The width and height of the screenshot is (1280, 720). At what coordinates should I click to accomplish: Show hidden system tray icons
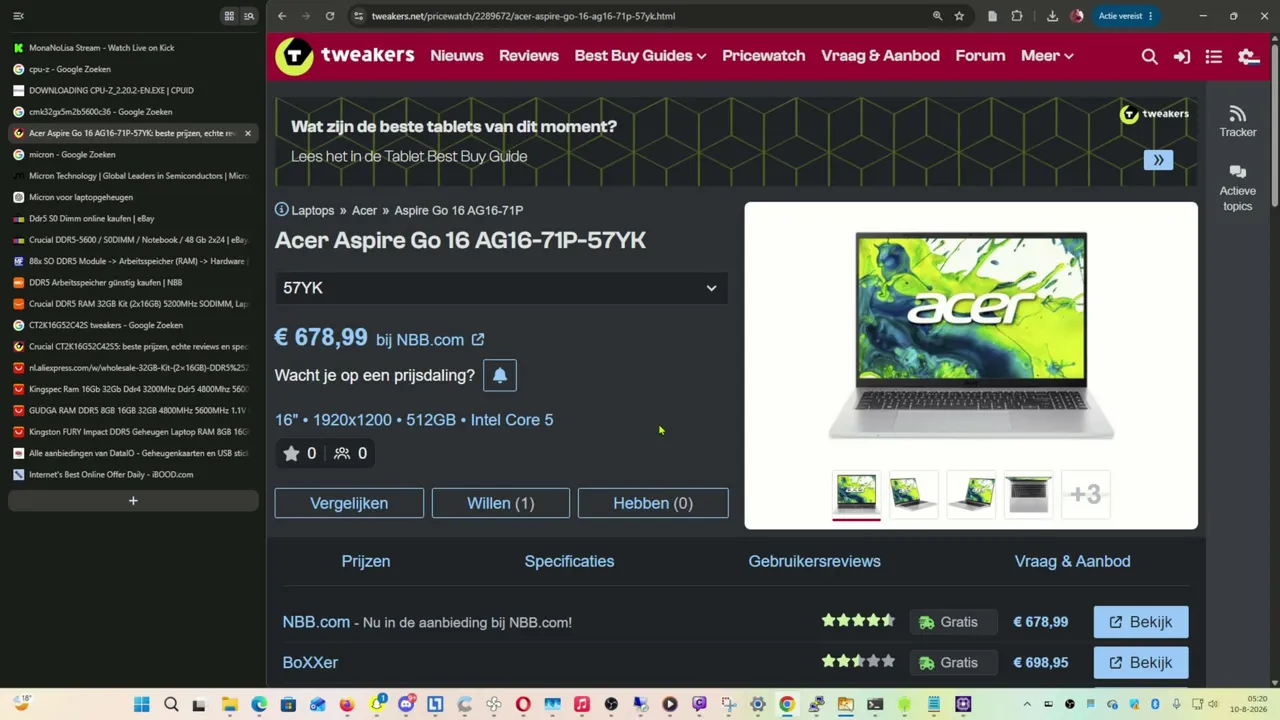[1027, 705]
